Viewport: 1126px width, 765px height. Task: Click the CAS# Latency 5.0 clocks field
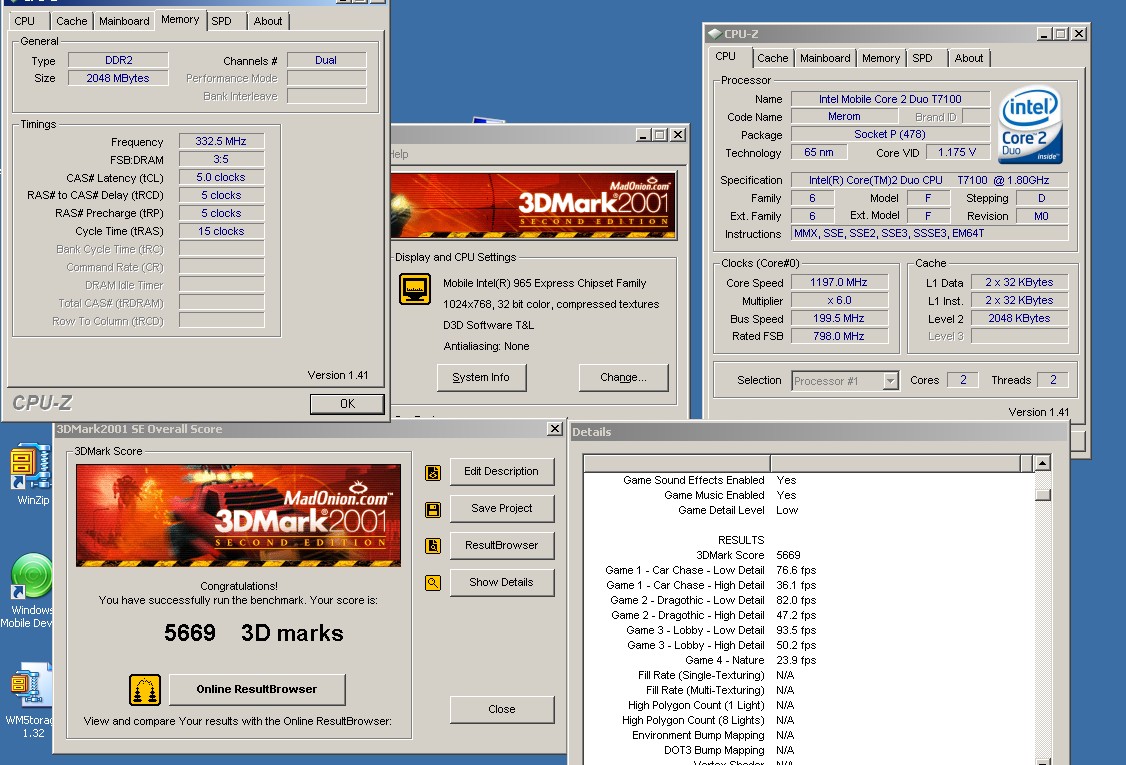221,177
